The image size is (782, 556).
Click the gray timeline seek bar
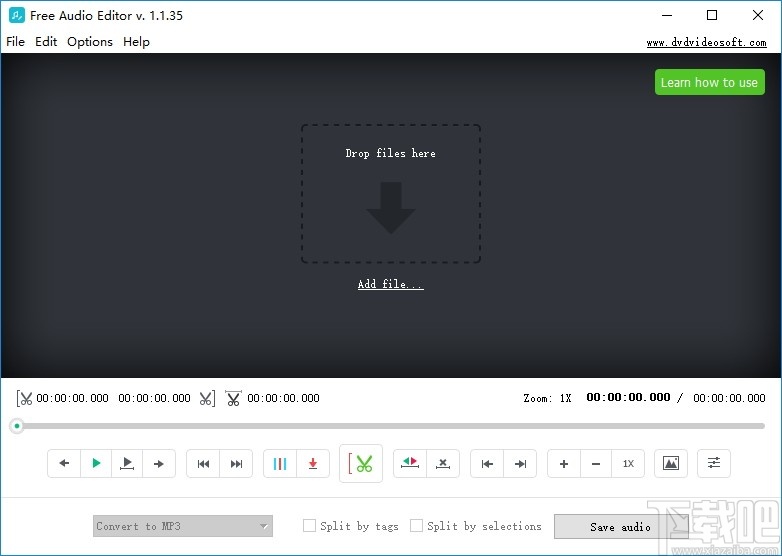[391, 426]
